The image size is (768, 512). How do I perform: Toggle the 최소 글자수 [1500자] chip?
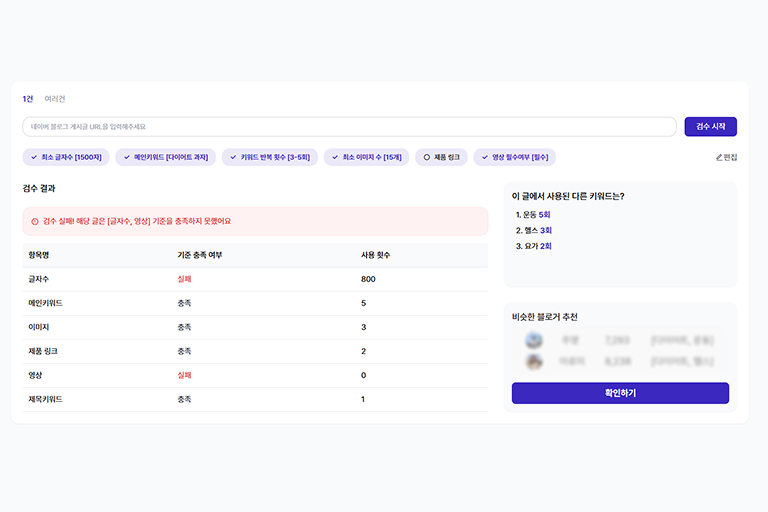pos(66,157)
